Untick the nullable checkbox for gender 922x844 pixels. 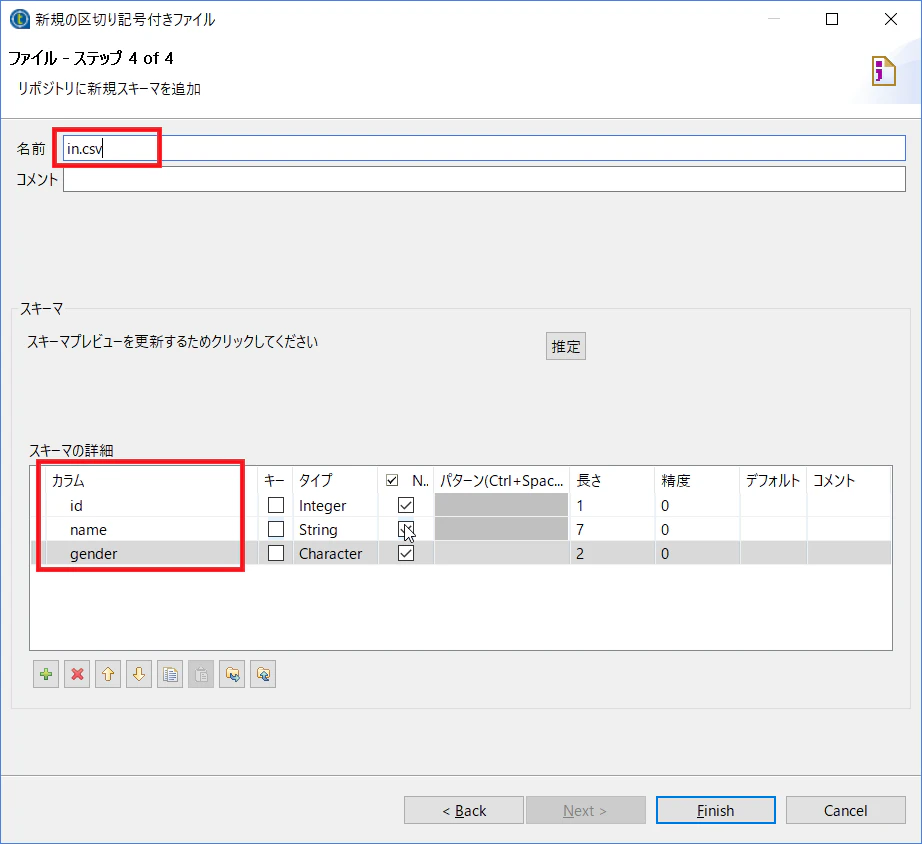pyautogui.click(x=406, y=553)
